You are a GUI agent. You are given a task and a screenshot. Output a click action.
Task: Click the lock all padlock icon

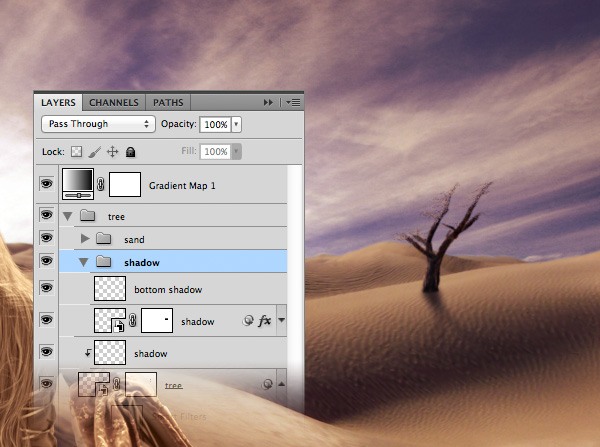point(130,152)
